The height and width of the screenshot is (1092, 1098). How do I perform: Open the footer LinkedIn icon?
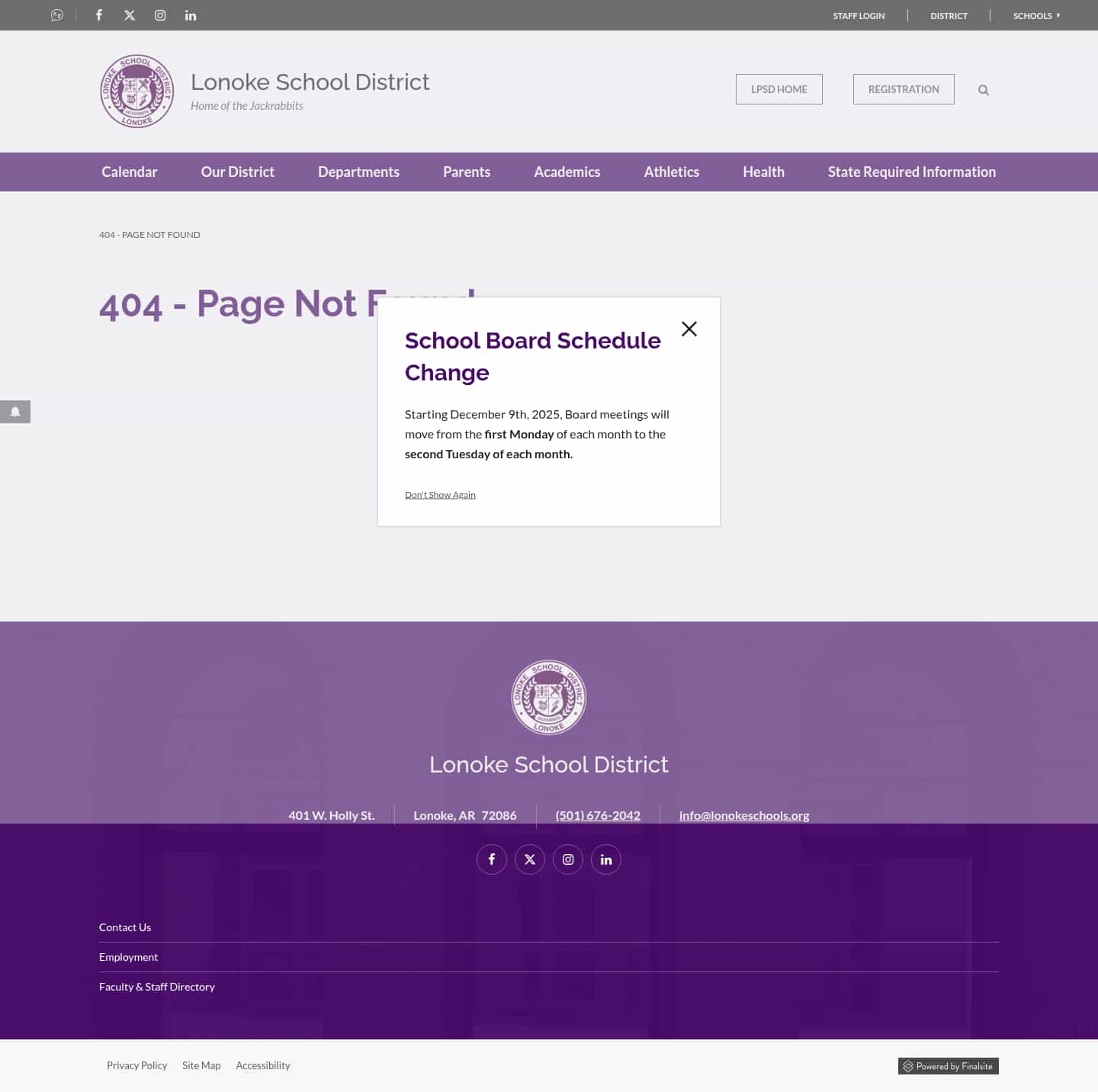point(605,859)
